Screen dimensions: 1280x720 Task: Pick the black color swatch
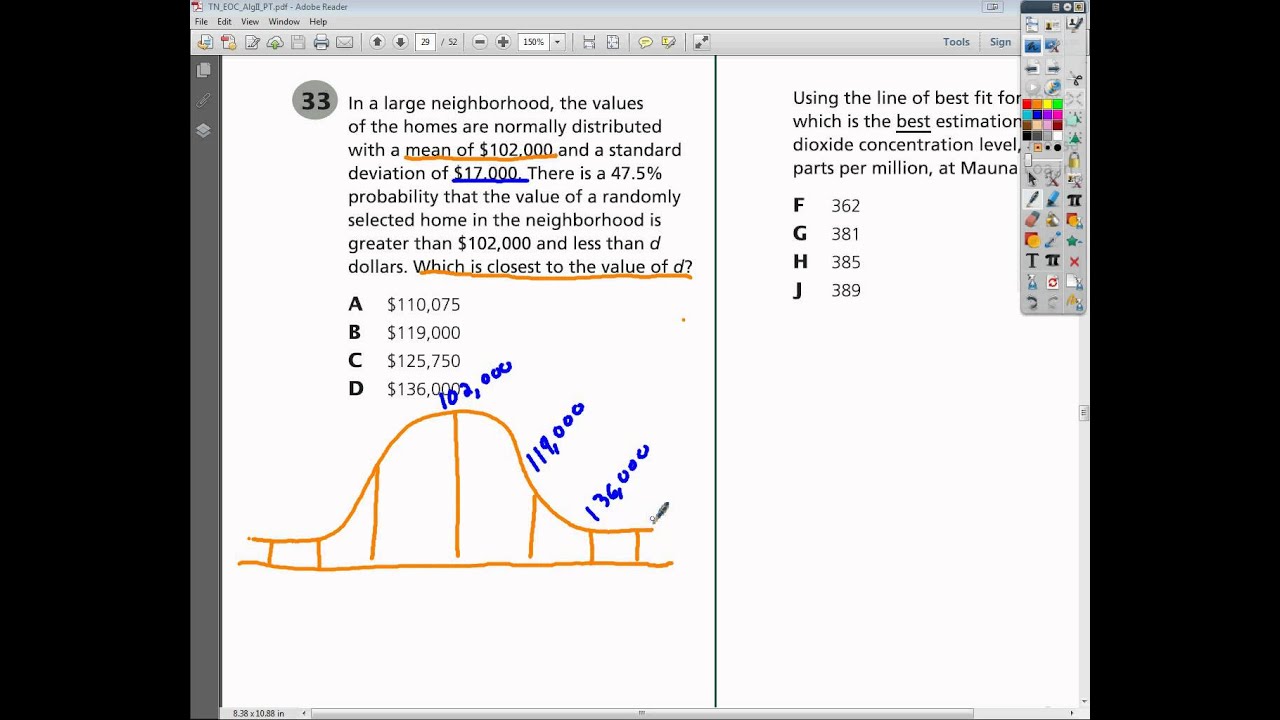1027,134
